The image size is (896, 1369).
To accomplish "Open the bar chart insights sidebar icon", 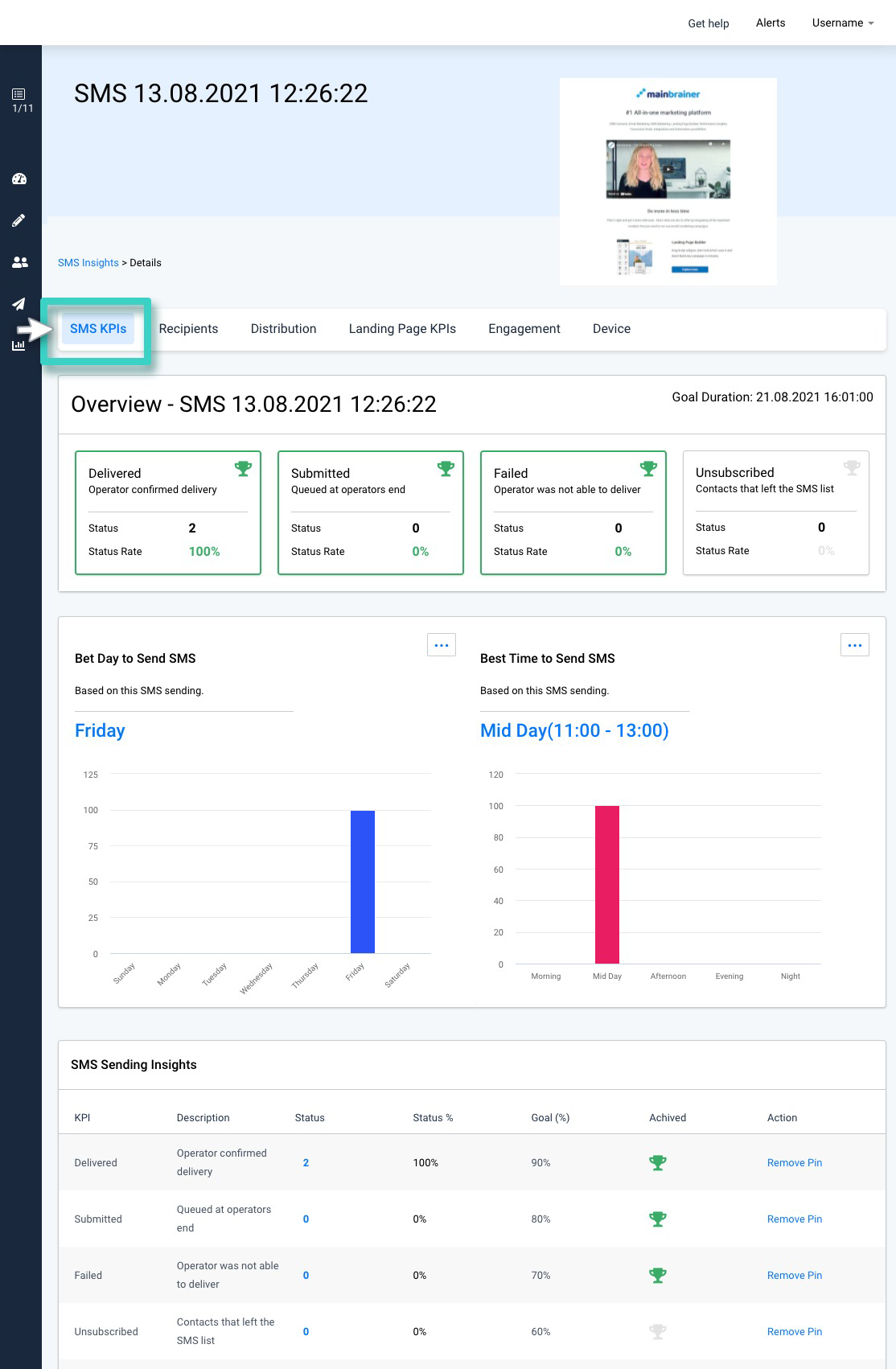I will click(18, 345).
